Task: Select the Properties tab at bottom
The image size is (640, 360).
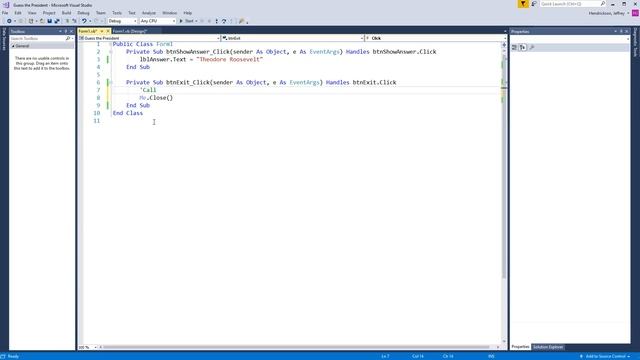Action: coord(520,347)
